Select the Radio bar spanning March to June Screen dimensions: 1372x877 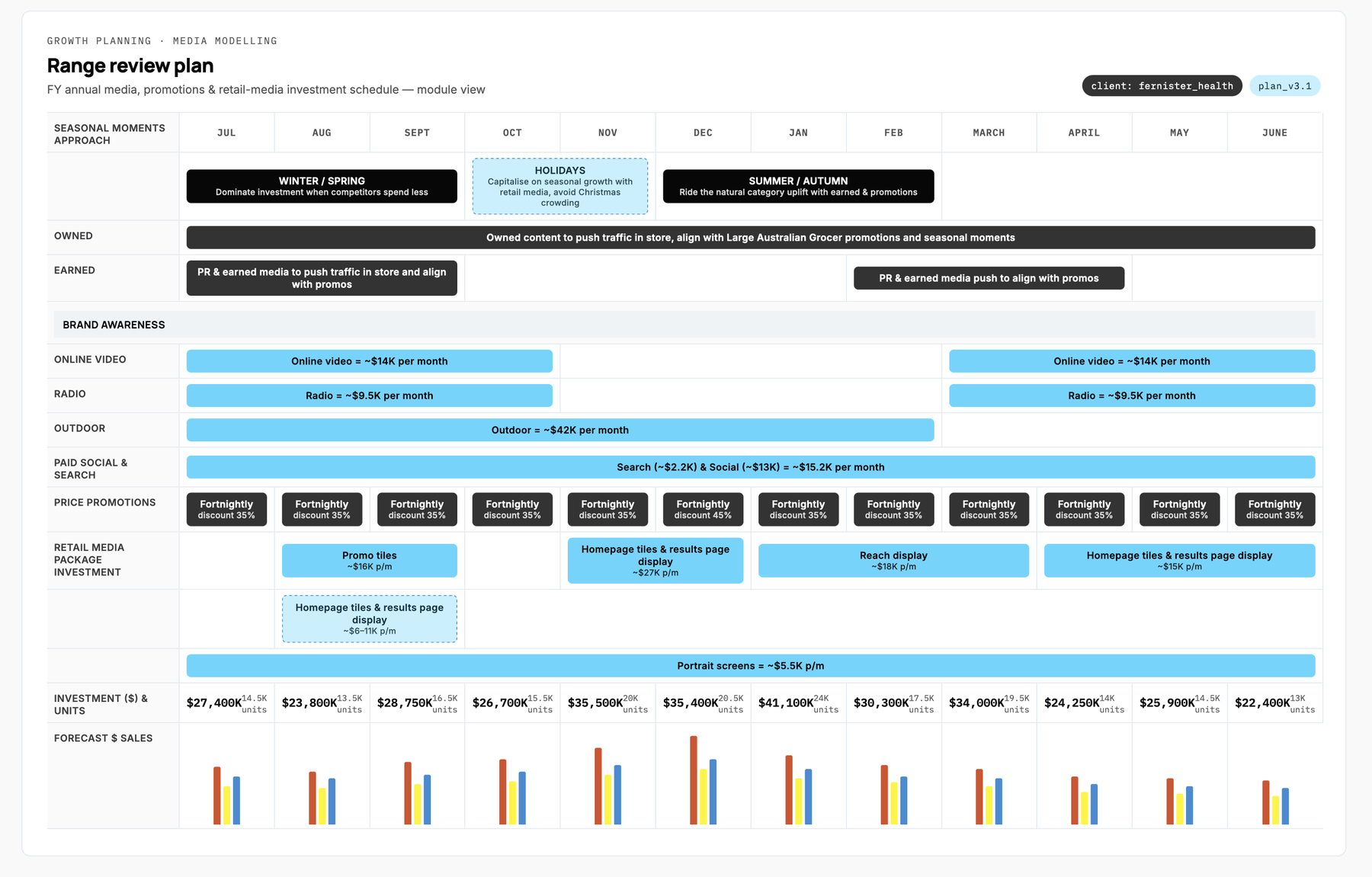coord(1132,395)
